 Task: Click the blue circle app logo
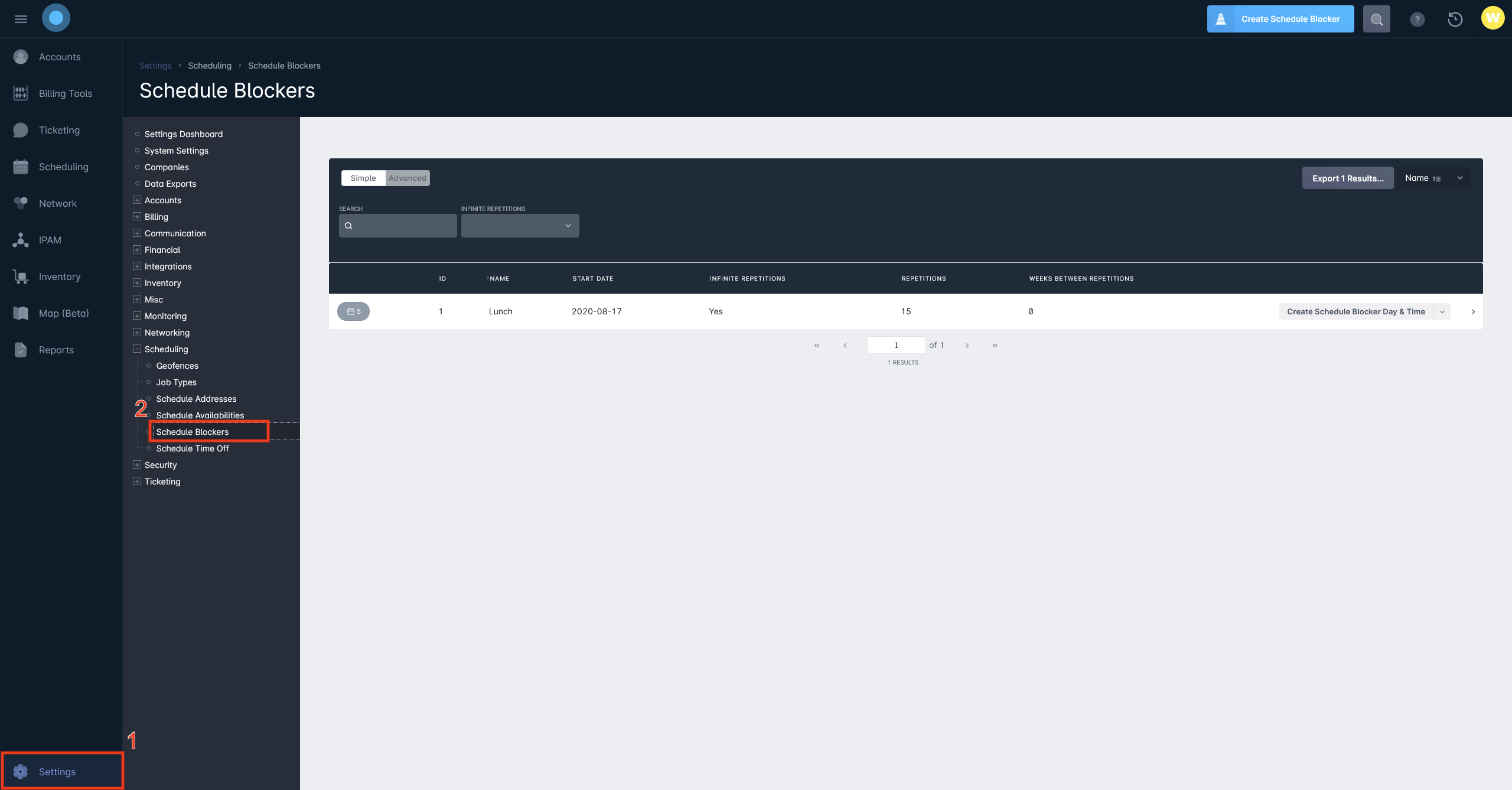tap(56, 18)
